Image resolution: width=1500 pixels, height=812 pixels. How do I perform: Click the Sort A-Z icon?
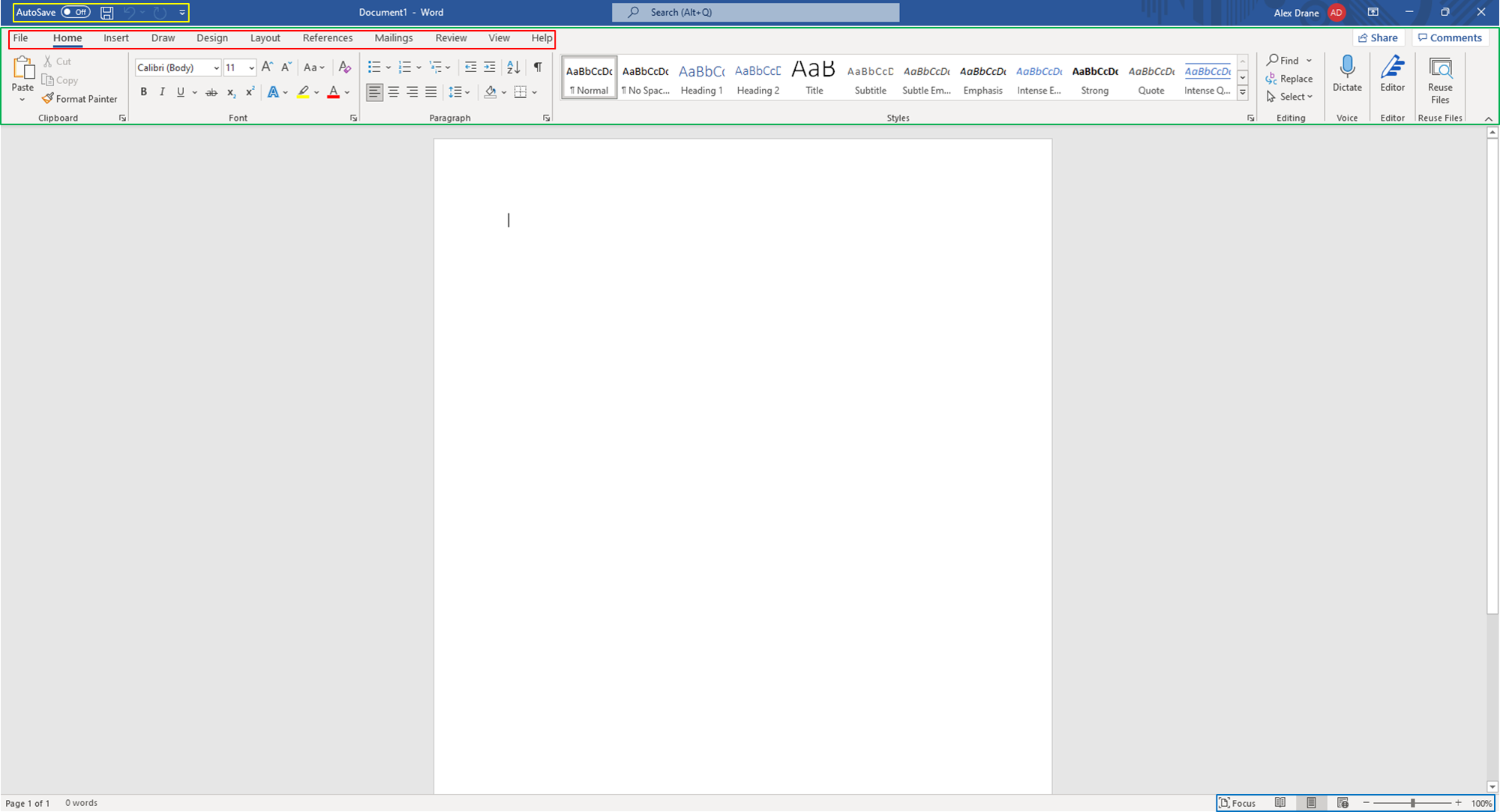(x=513, y=67)
